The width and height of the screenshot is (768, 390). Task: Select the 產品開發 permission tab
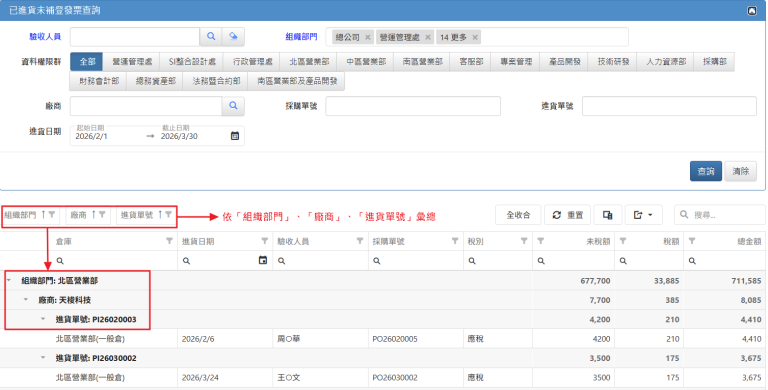pos(564,62)
